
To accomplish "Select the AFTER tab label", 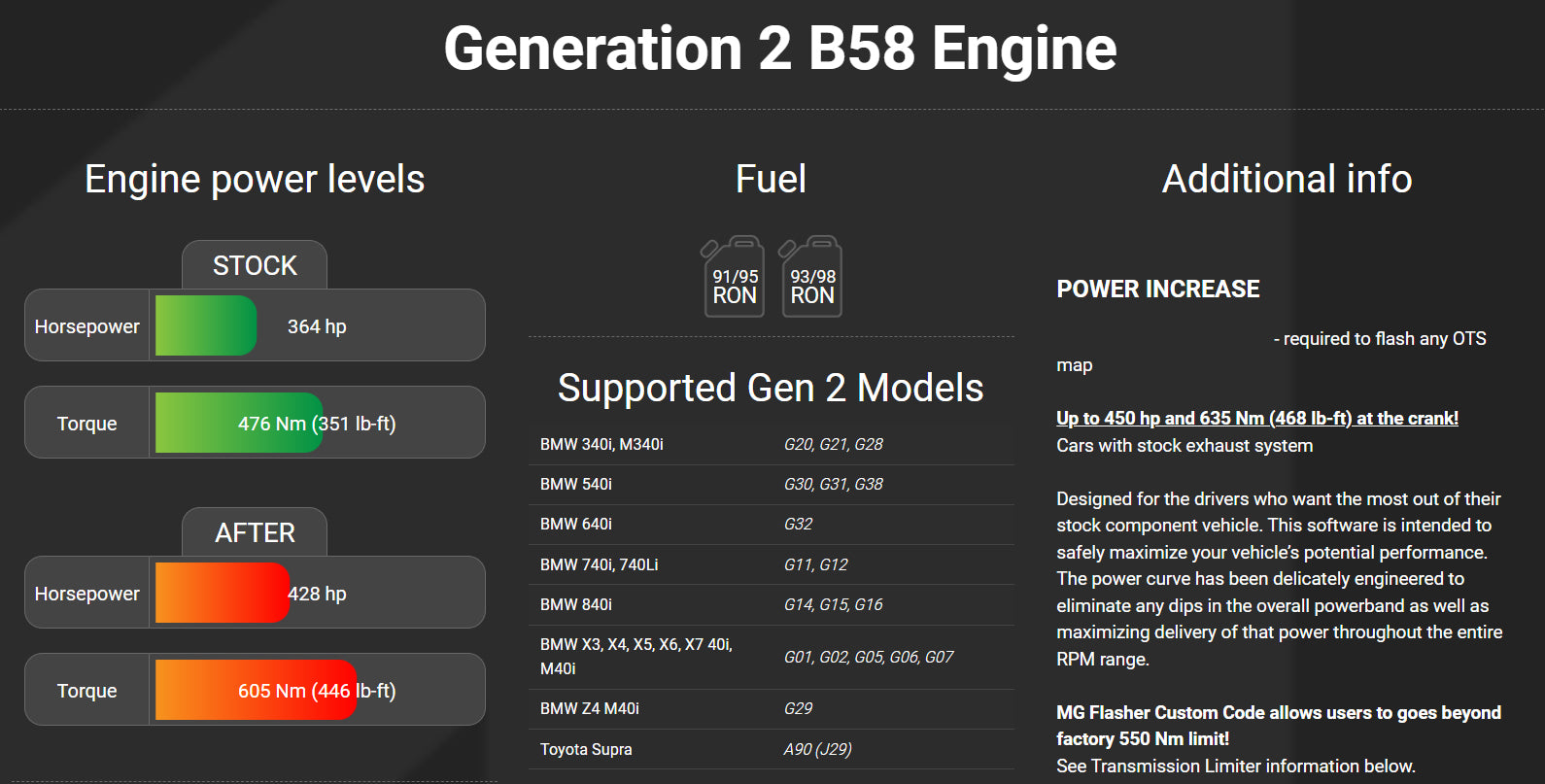I will [255, 532].
